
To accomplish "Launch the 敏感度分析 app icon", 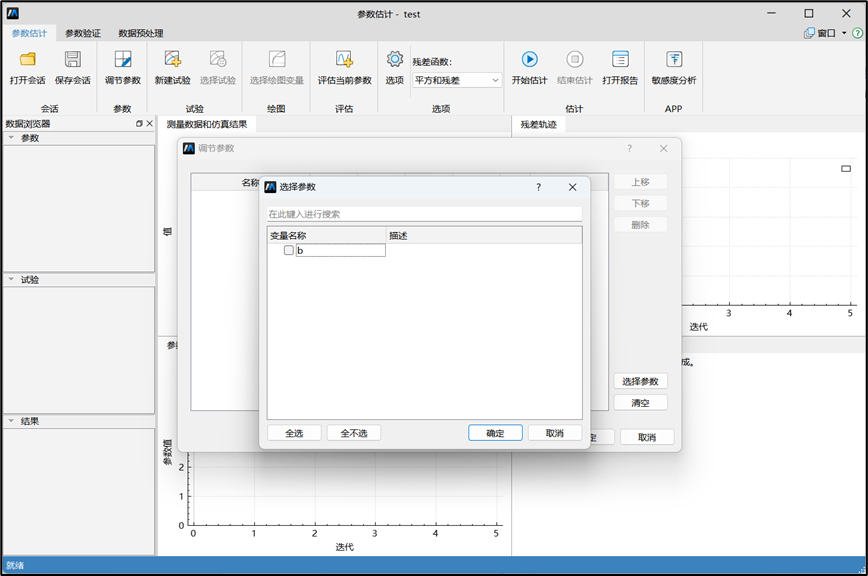I will click(x=674, y=59).
